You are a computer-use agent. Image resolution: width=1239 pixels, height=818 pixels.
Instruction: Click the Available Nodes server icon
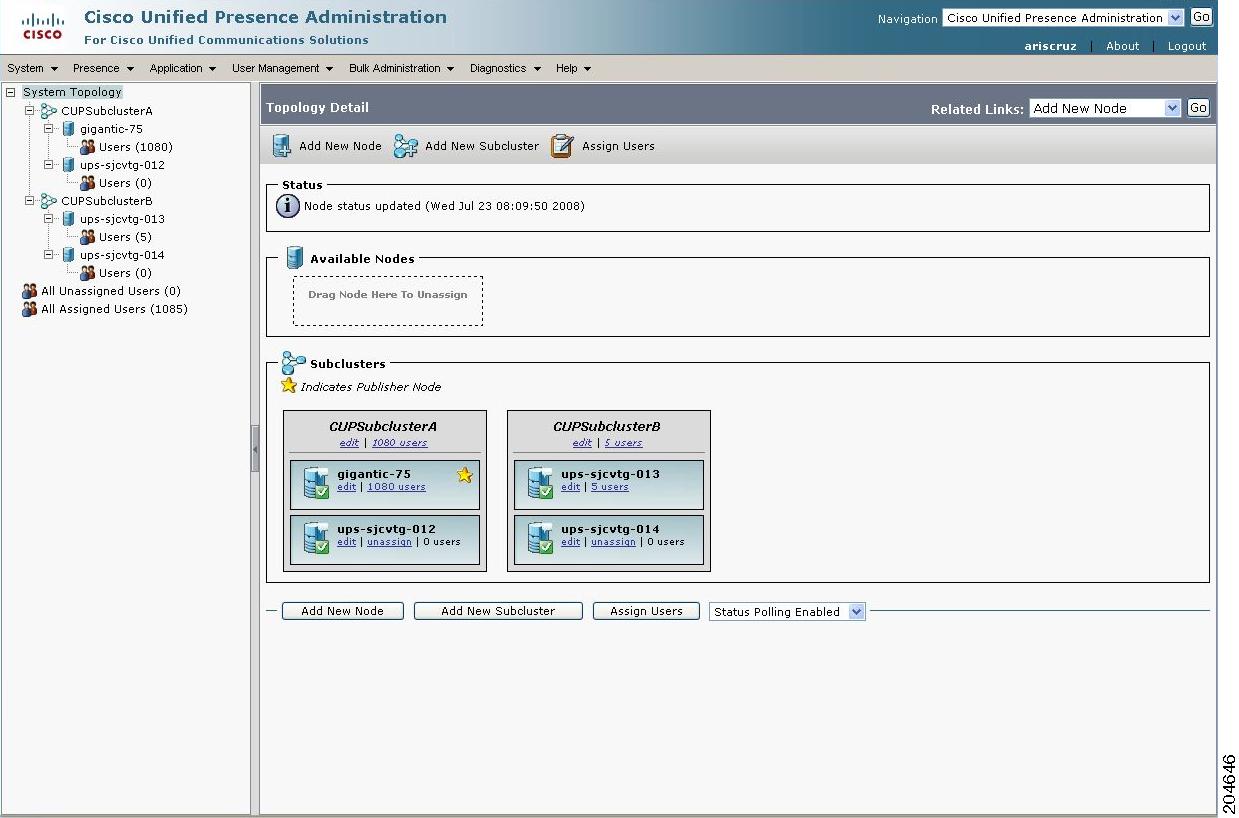tap(294, 258)
